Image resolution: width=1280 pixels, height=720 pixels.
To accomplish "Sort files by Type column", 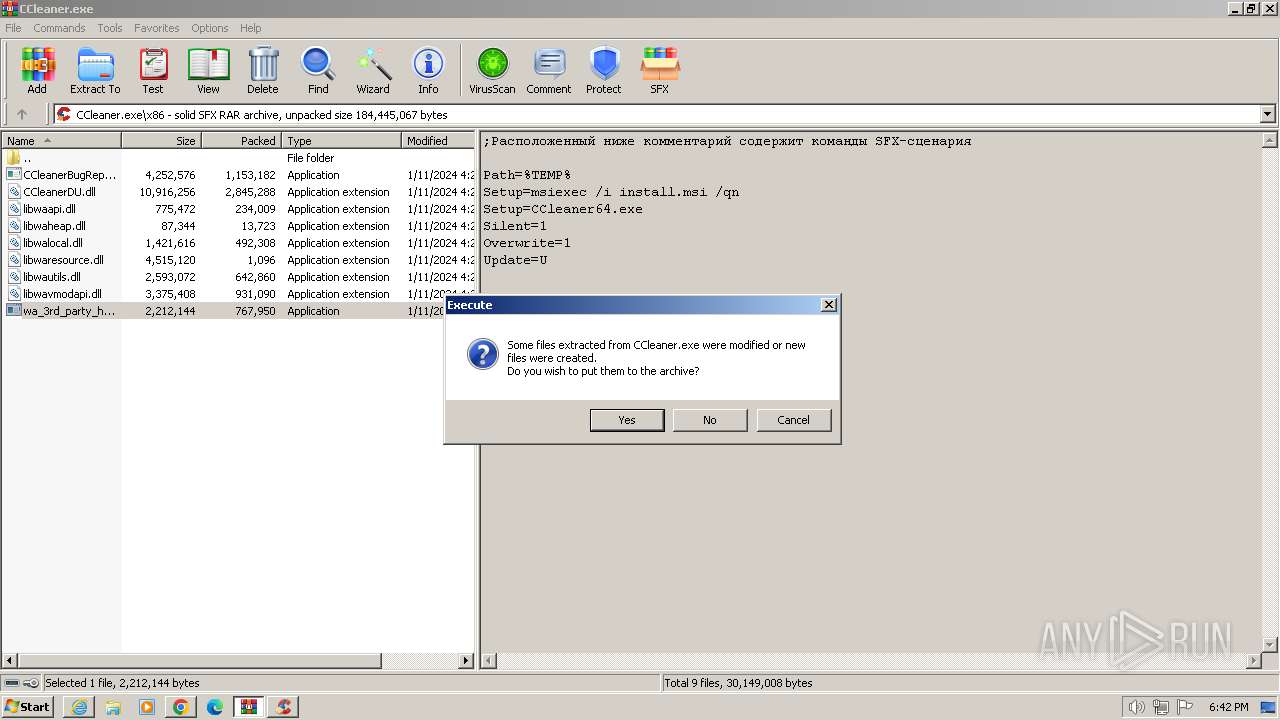I will point(341,141).
